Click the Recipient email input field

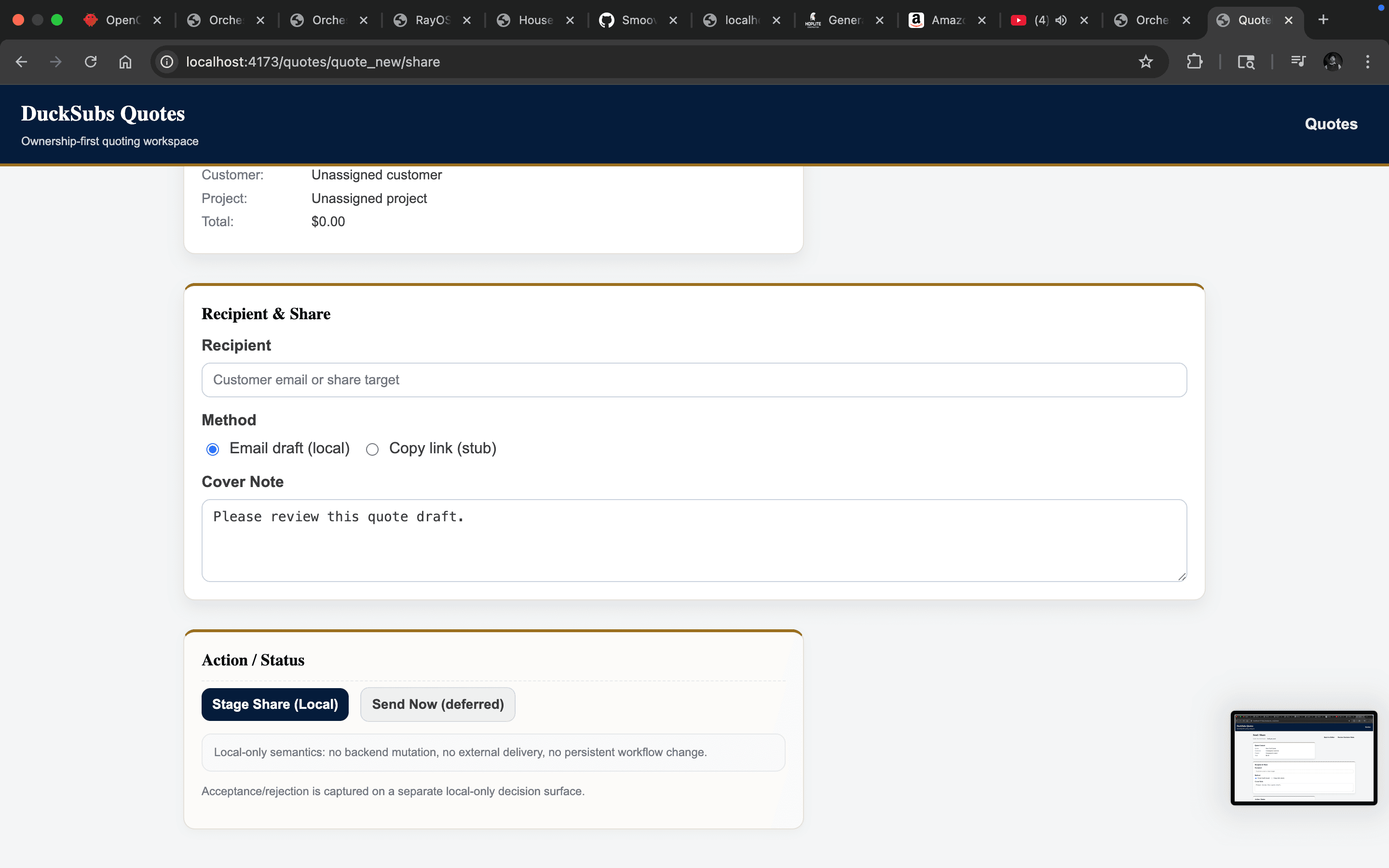(694, 380)
